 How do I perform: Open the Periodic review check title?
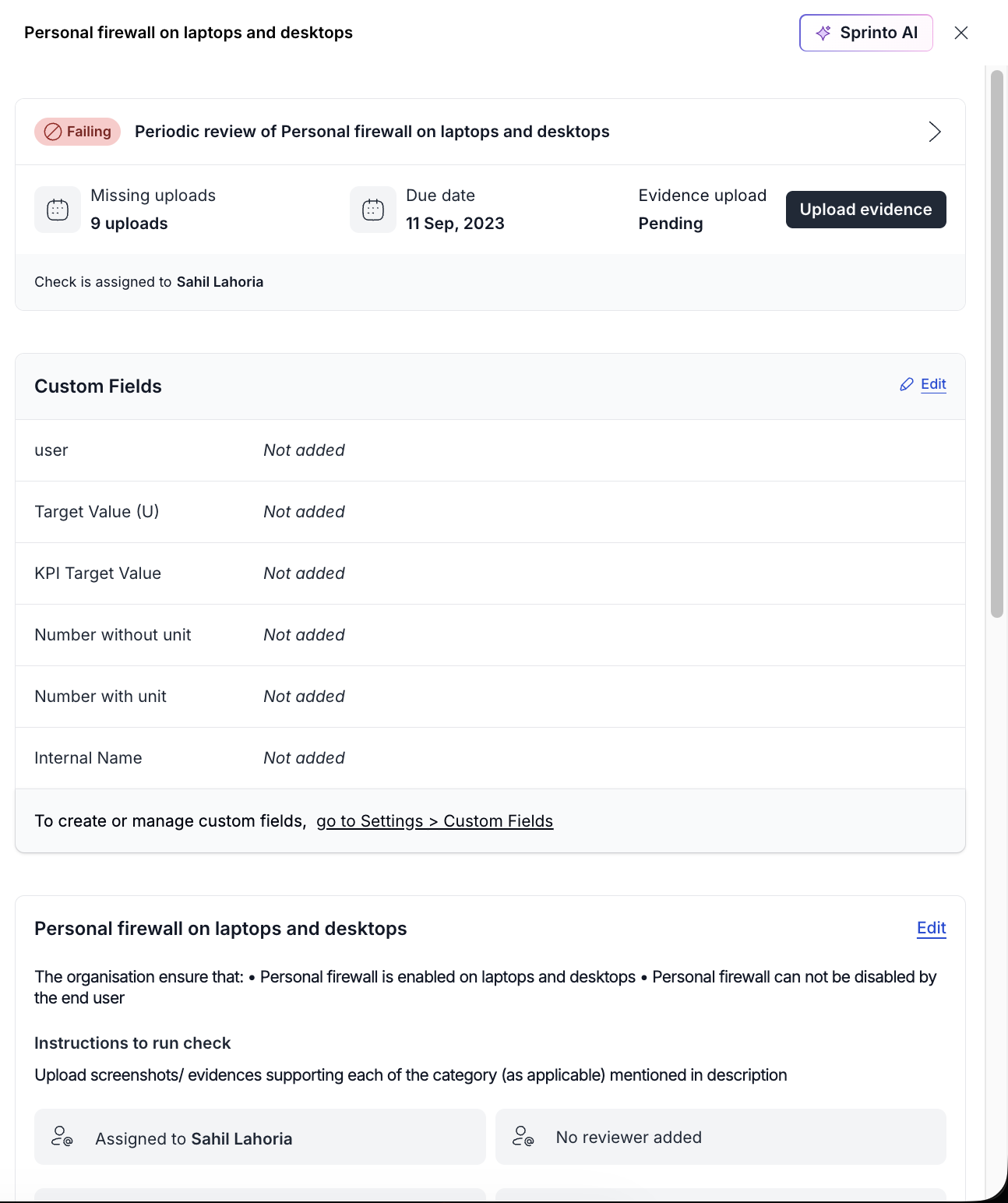pyautogui.click(x=372, y=132)
